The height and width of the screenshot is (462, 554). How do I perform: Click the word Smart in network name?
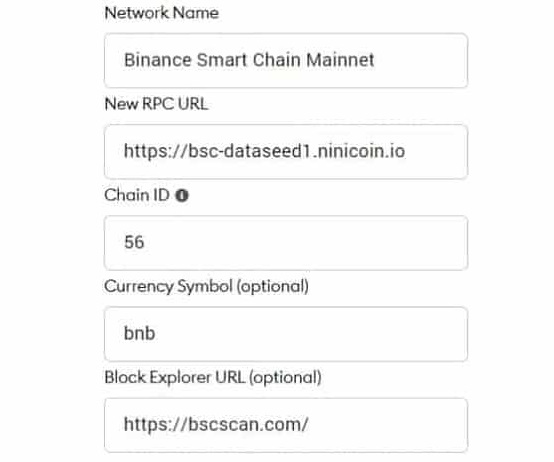click(x=222, y=60)
